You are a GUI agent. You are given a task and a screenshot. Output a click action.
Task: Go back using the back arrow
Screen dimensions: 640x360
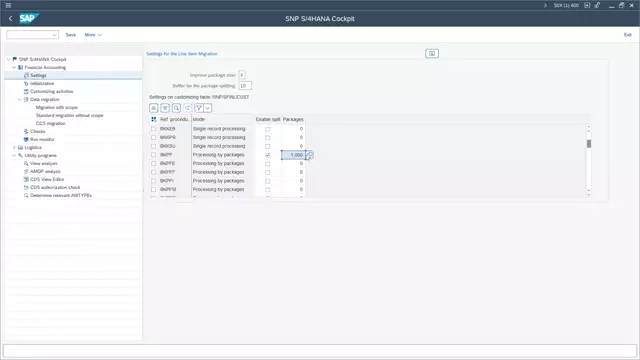coord(11,18)
